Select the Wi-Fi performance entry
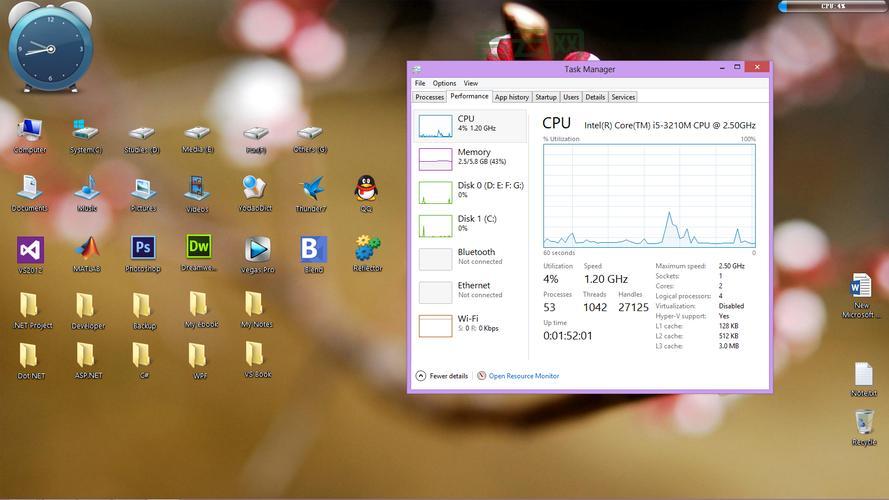The width and height of the screenshot is (889, 500). (471, 325)
